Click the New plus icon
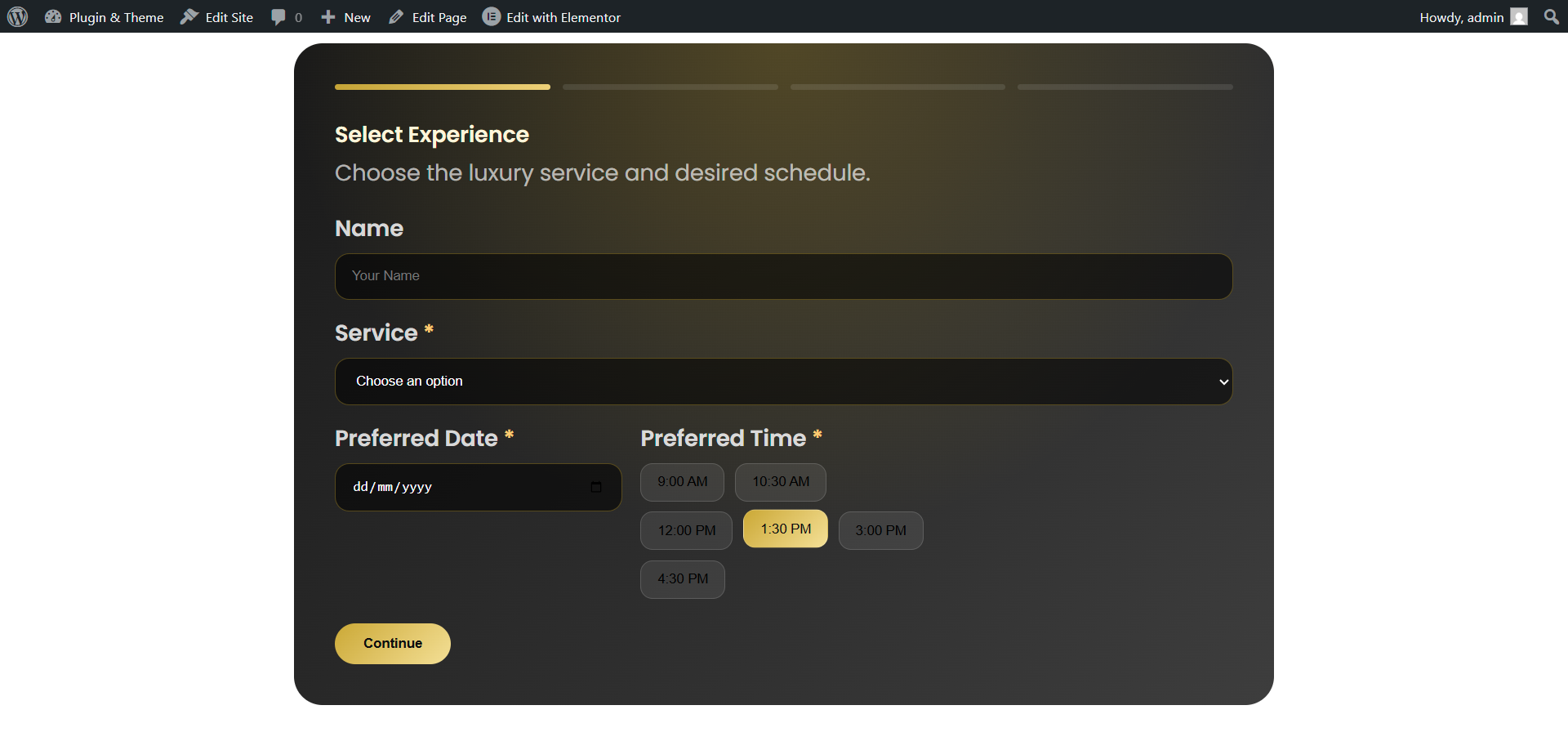Image resolution: width=1568 pixels, height=750 pixels. tap(328, 17)
